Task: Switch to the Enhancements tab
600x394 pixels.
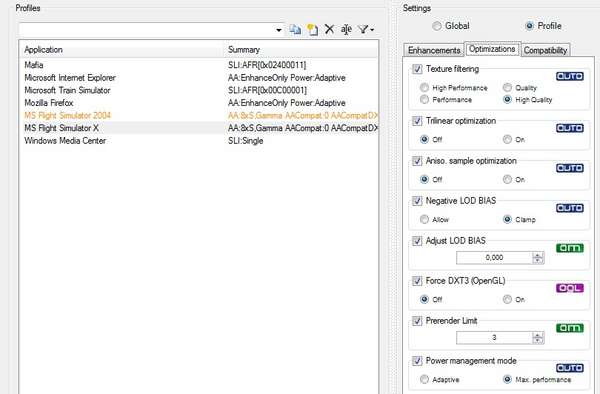Action: [x=434, y=50]
